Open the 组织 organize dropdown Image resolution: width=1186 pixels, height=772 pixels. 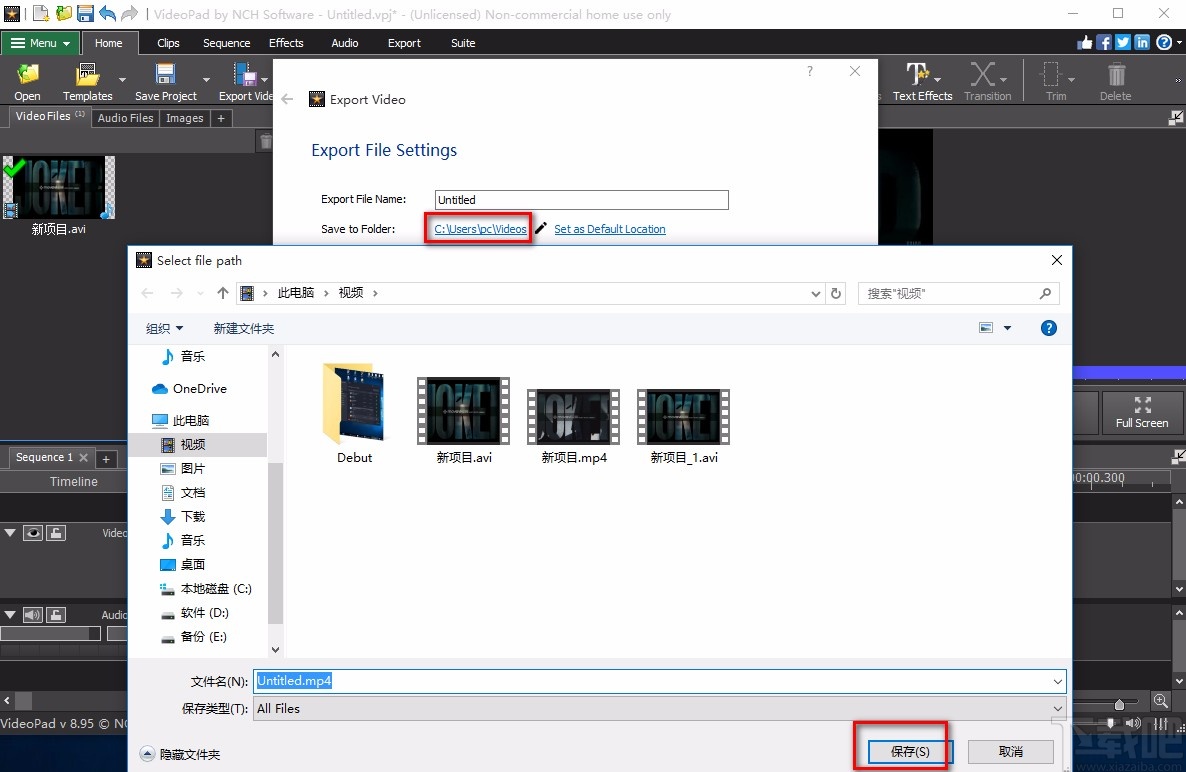click(164, 328)
